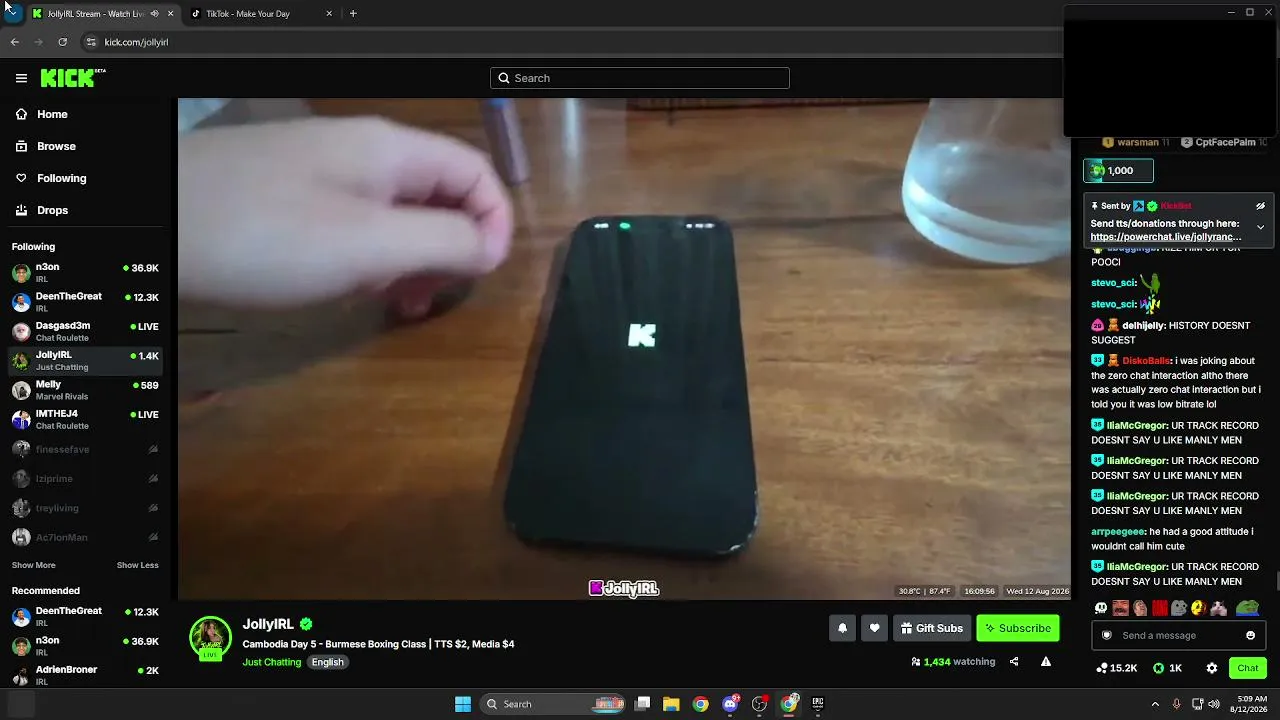Image resolution: width=1280 pixels, height=720 pixels.
Task: Expand the pinned message chevron
Action: (x=1260, y=227)
